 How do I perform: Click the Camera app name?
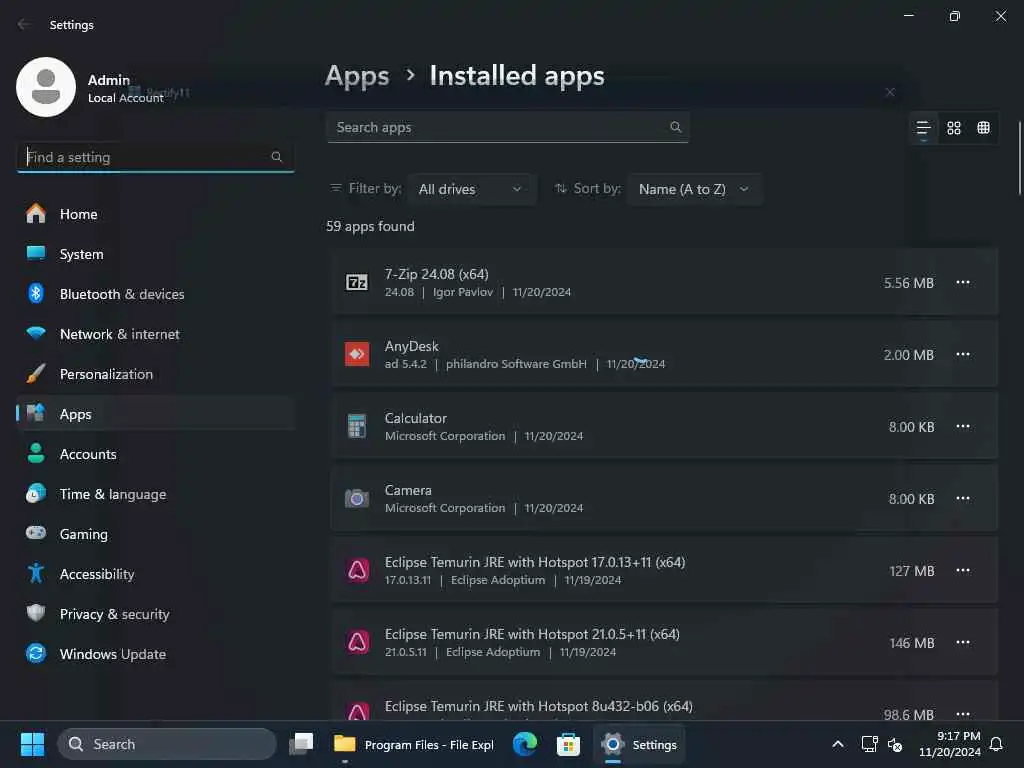[x=408, y=490]
